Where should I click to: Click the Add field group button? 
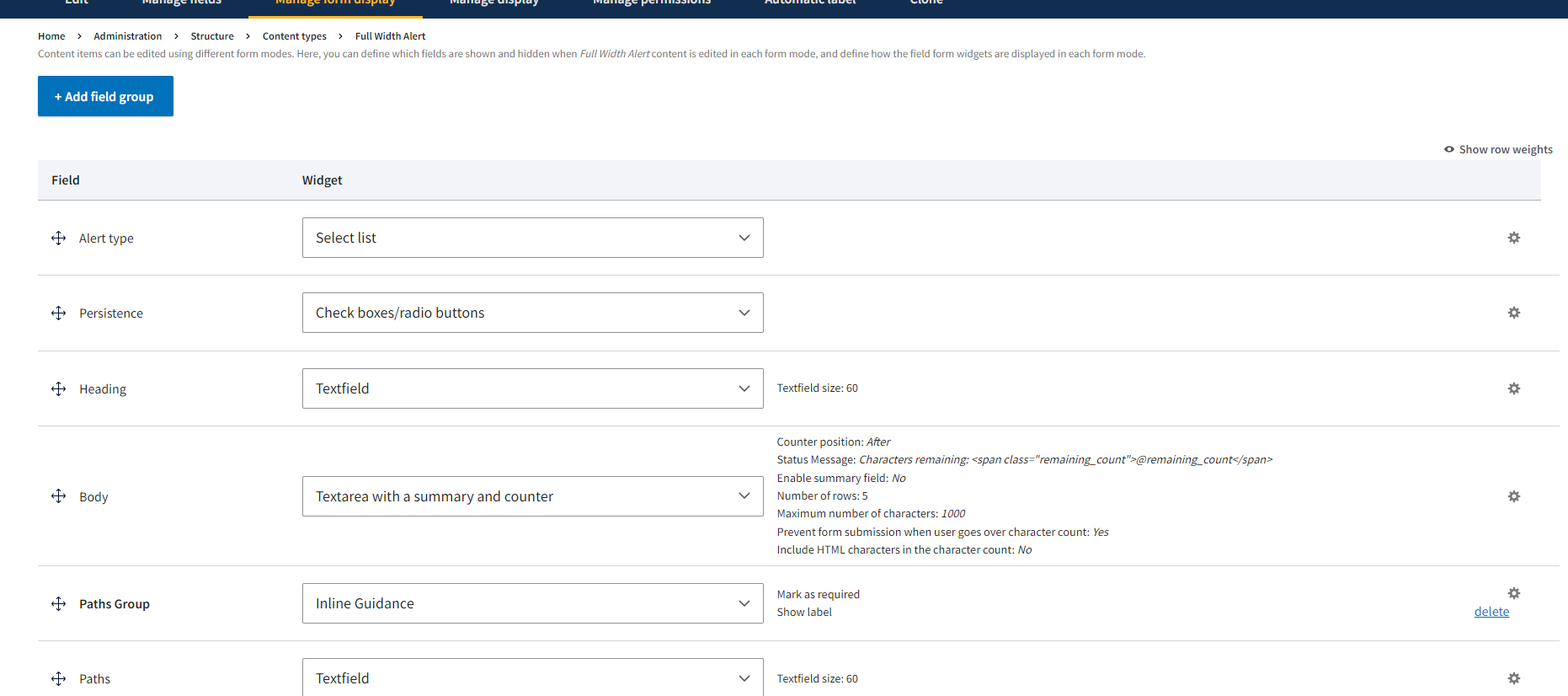coord(105,96)
